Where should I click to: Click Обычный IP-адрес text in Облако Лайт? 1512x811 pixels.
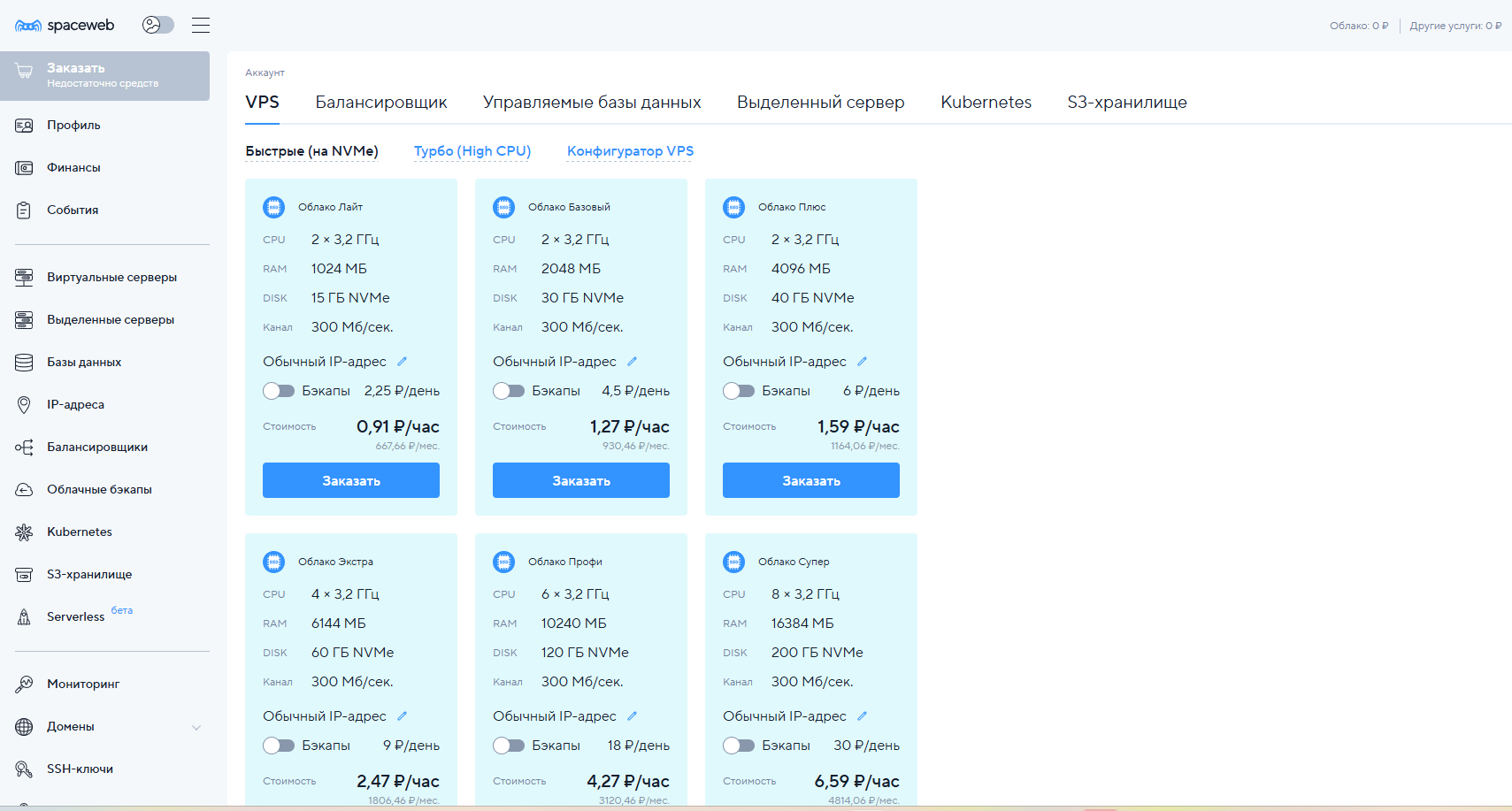tap(325, 361)
